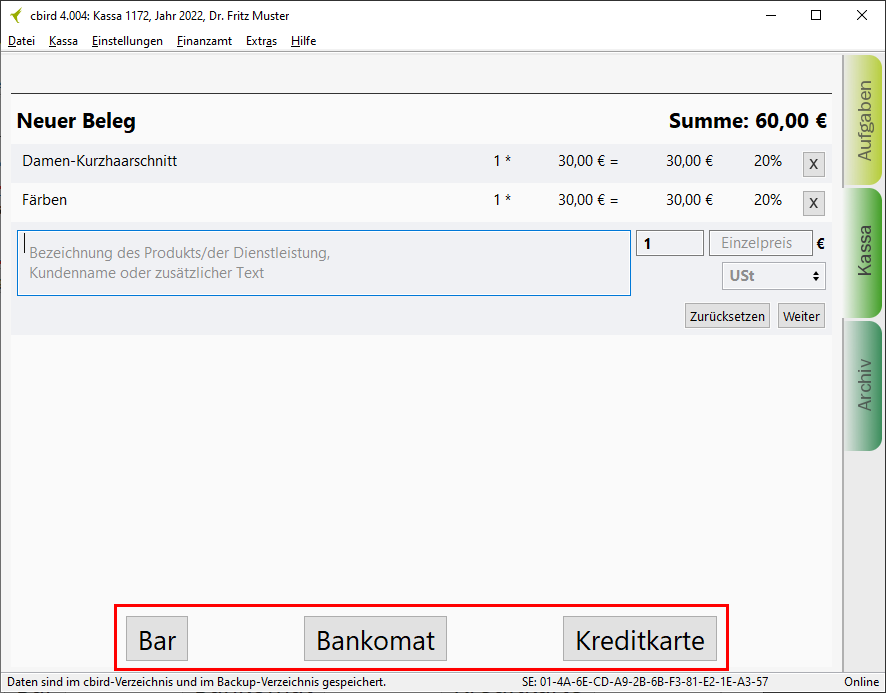Viewport: 886px width, 693px height.
Task: Open the Hilfe menu
Action: 303,41
